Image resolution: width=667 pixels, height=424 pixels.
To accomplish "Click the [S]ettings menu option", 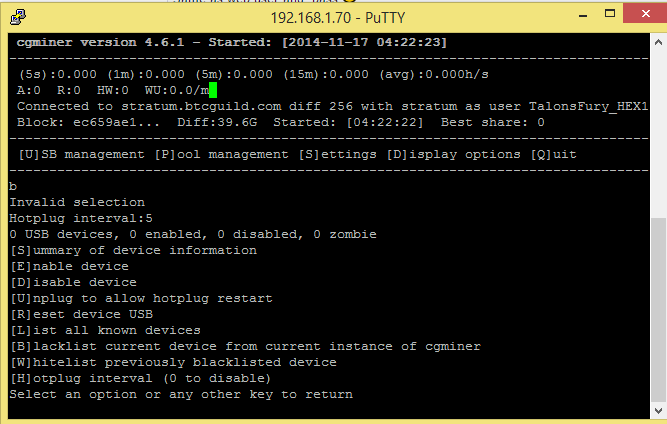I will 337,154.
